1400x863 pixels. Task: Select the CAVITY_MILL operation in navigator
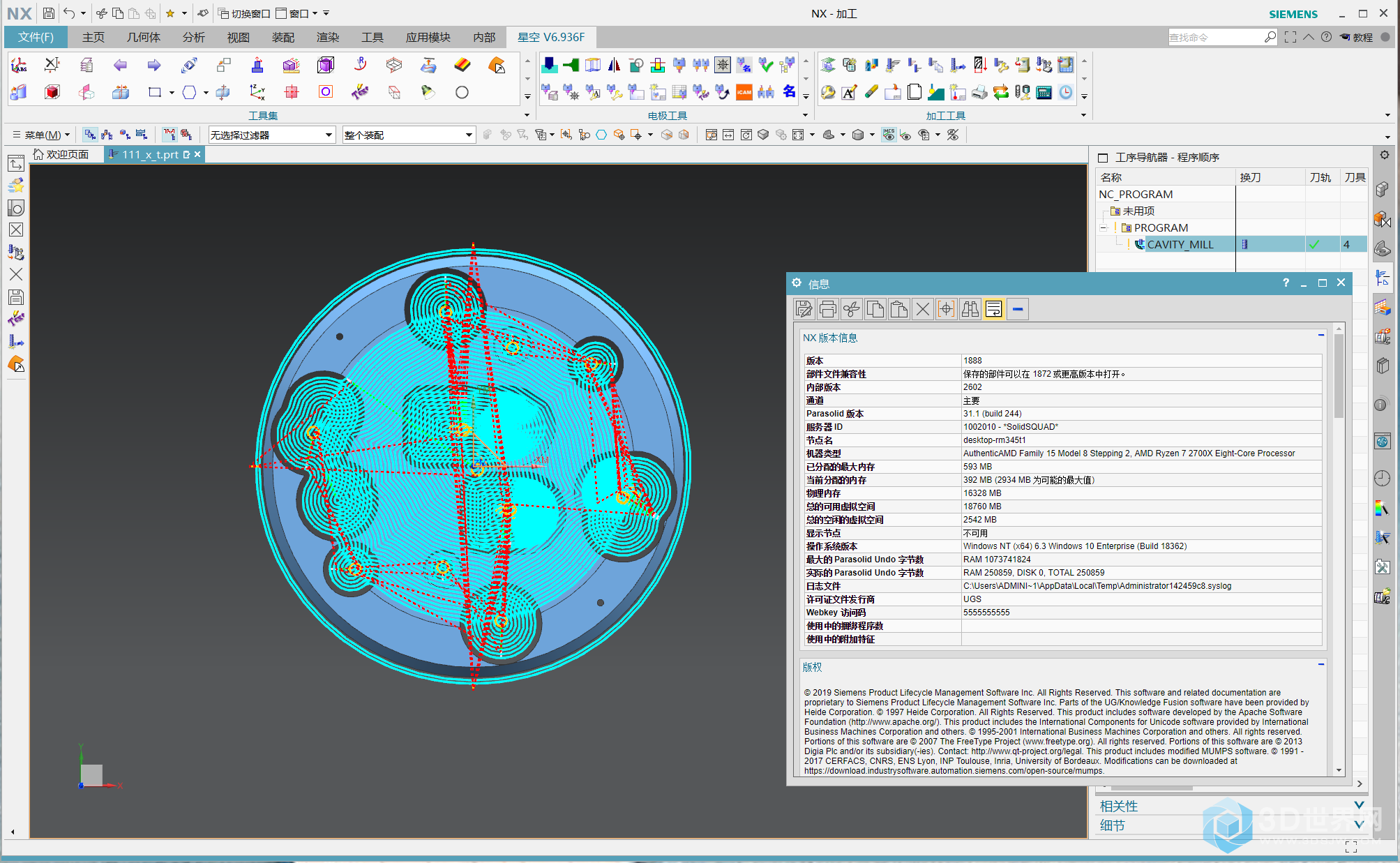coord(1180,244)
